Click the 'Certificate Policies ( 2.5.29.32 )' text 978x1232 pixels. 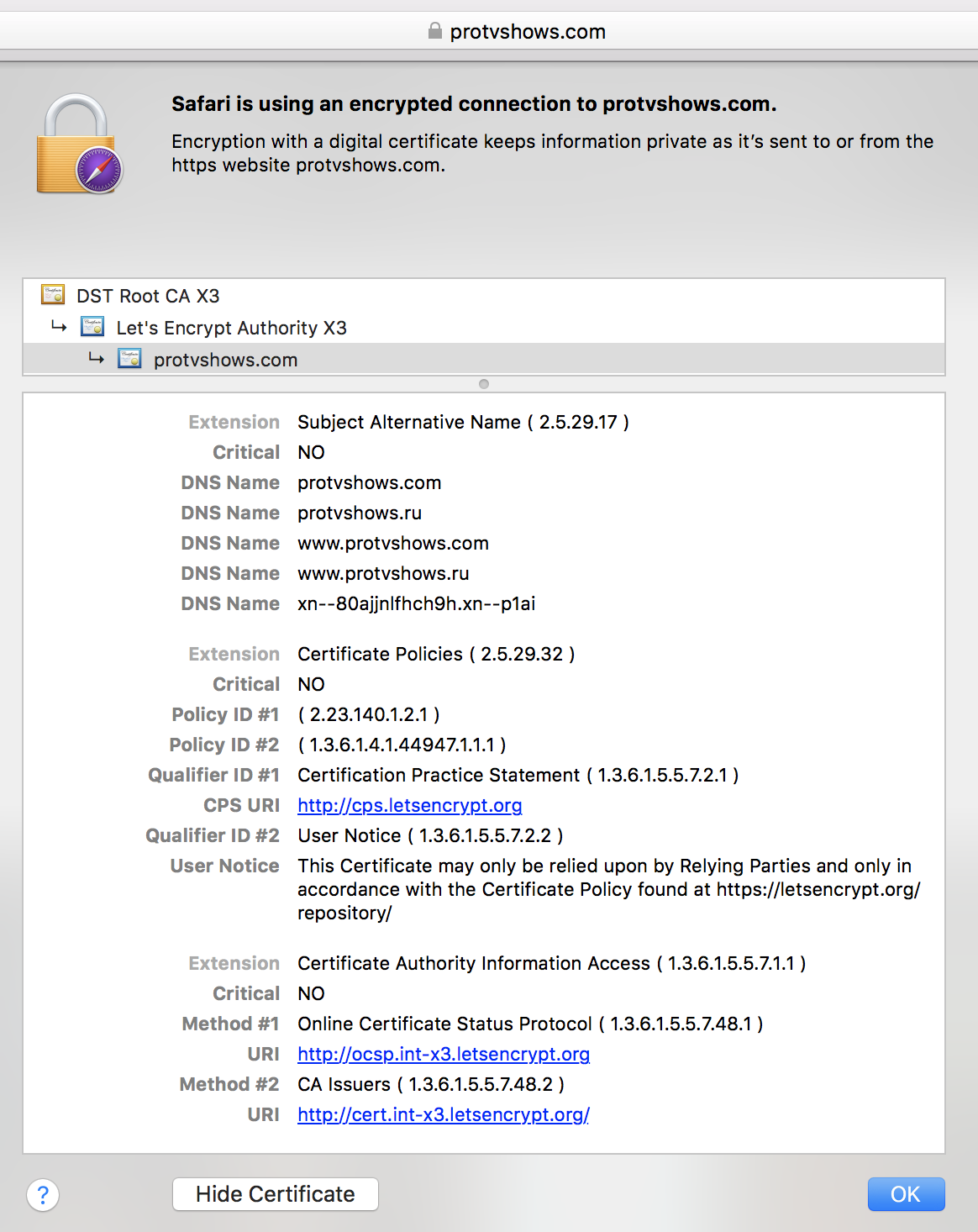(436, 654)
